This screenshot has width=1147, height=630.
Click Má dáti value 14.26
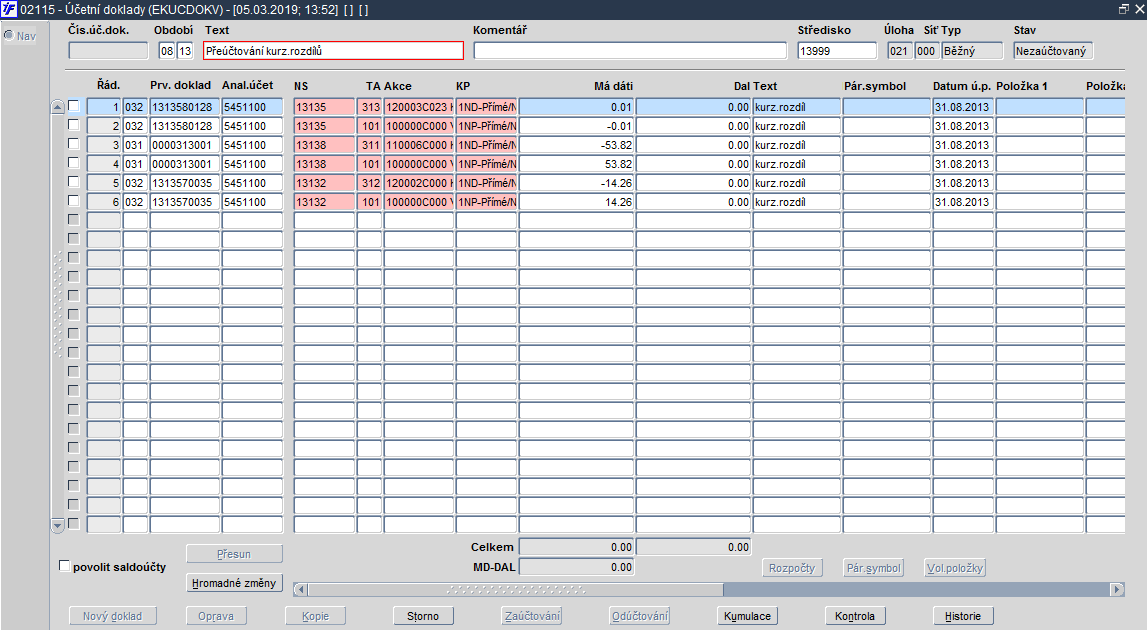(576, 202)
